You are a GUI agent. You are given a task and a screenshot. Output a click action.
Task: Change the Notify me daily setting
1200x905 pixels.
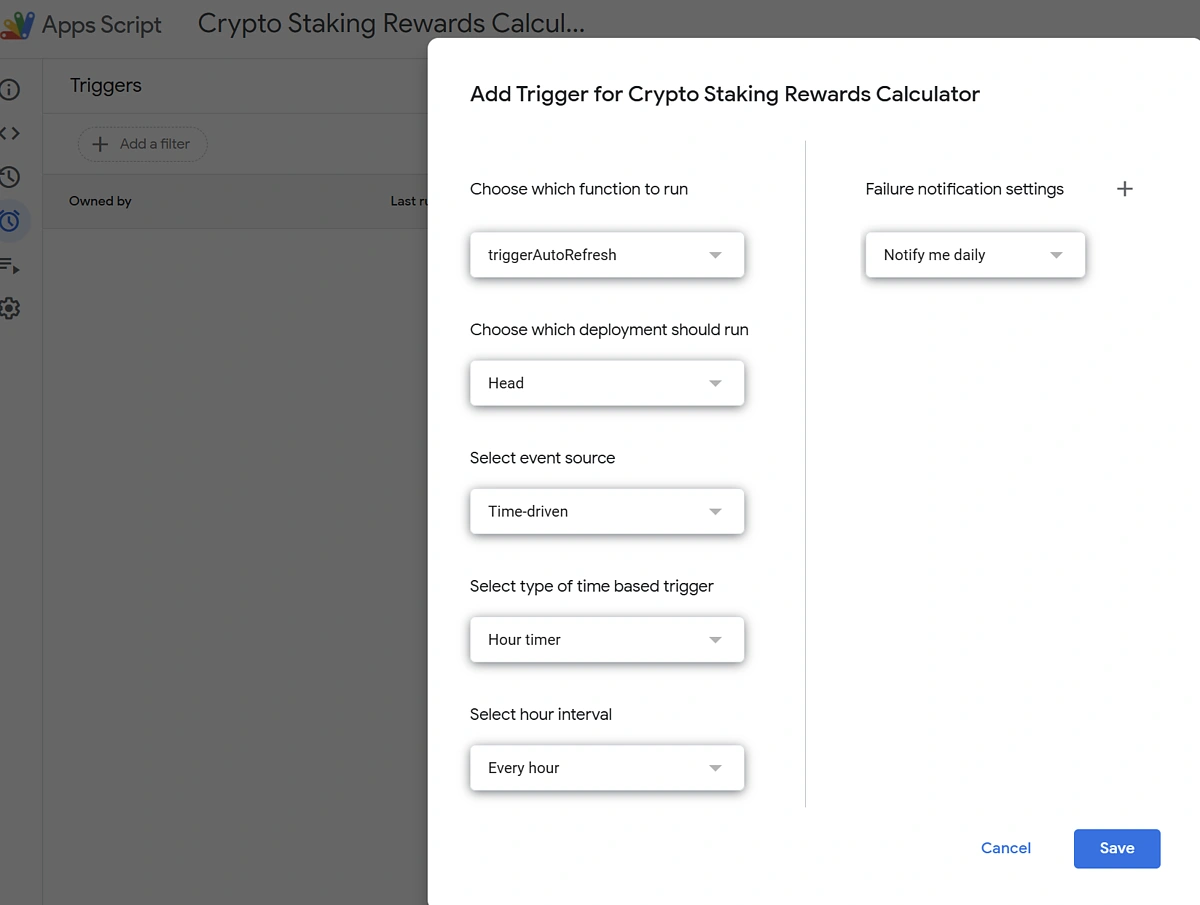click(x=974, y=255)
